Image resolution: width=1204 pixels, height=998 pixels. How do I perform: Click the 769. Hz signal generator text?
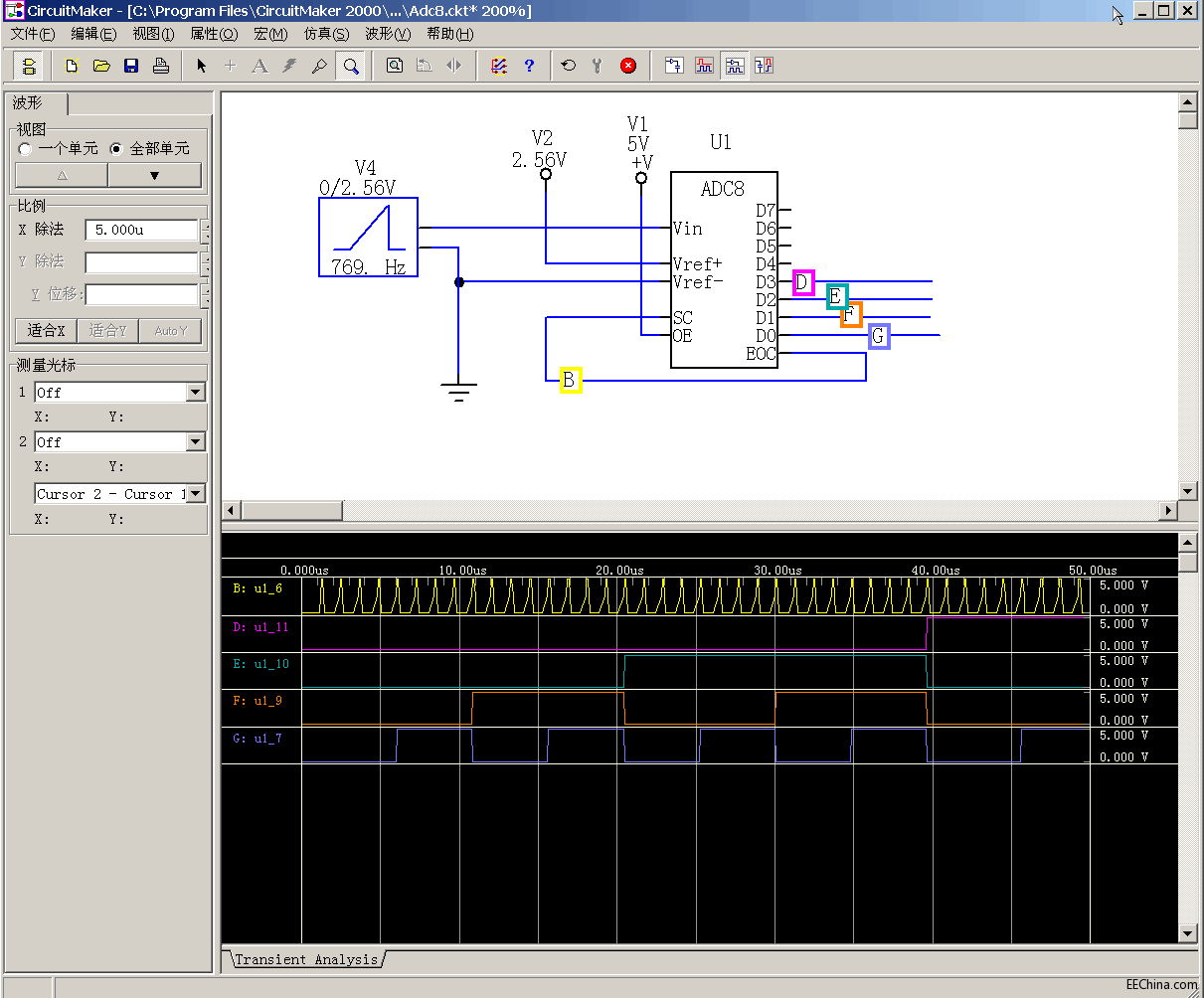click(368, 267)
